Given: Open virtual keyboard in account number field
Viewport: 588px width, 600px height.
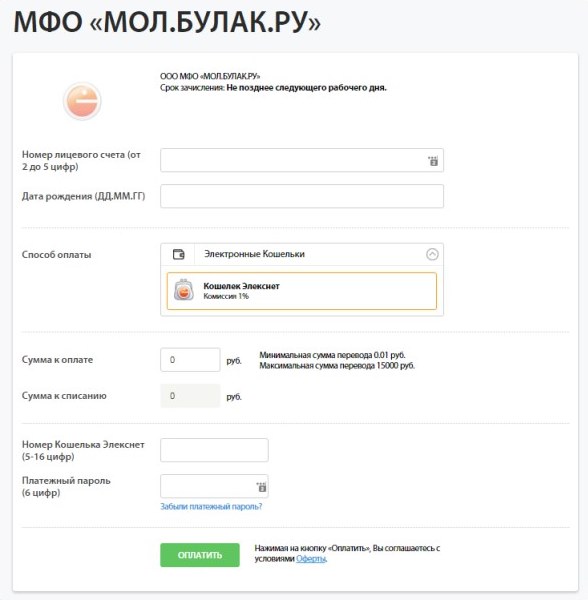Looking at the screenshot, I should 433,161.
